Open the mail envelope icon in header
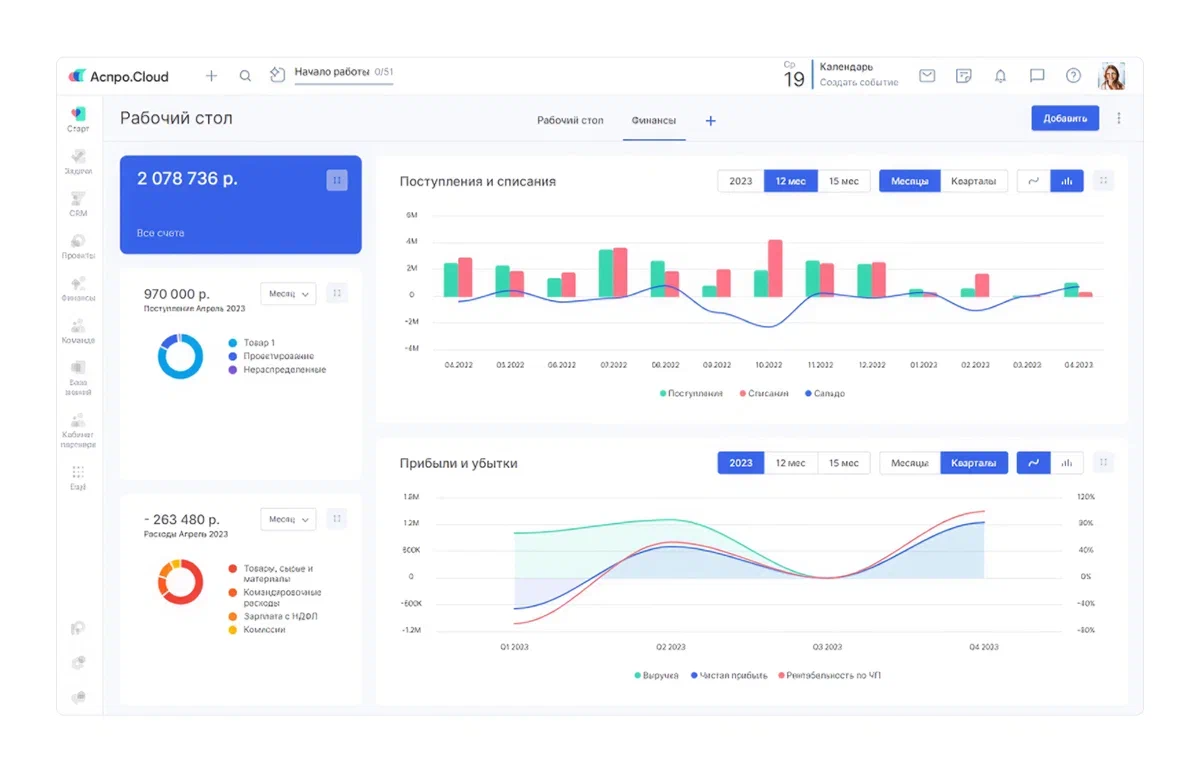The image size is (1200, 772). coord(927,76)
